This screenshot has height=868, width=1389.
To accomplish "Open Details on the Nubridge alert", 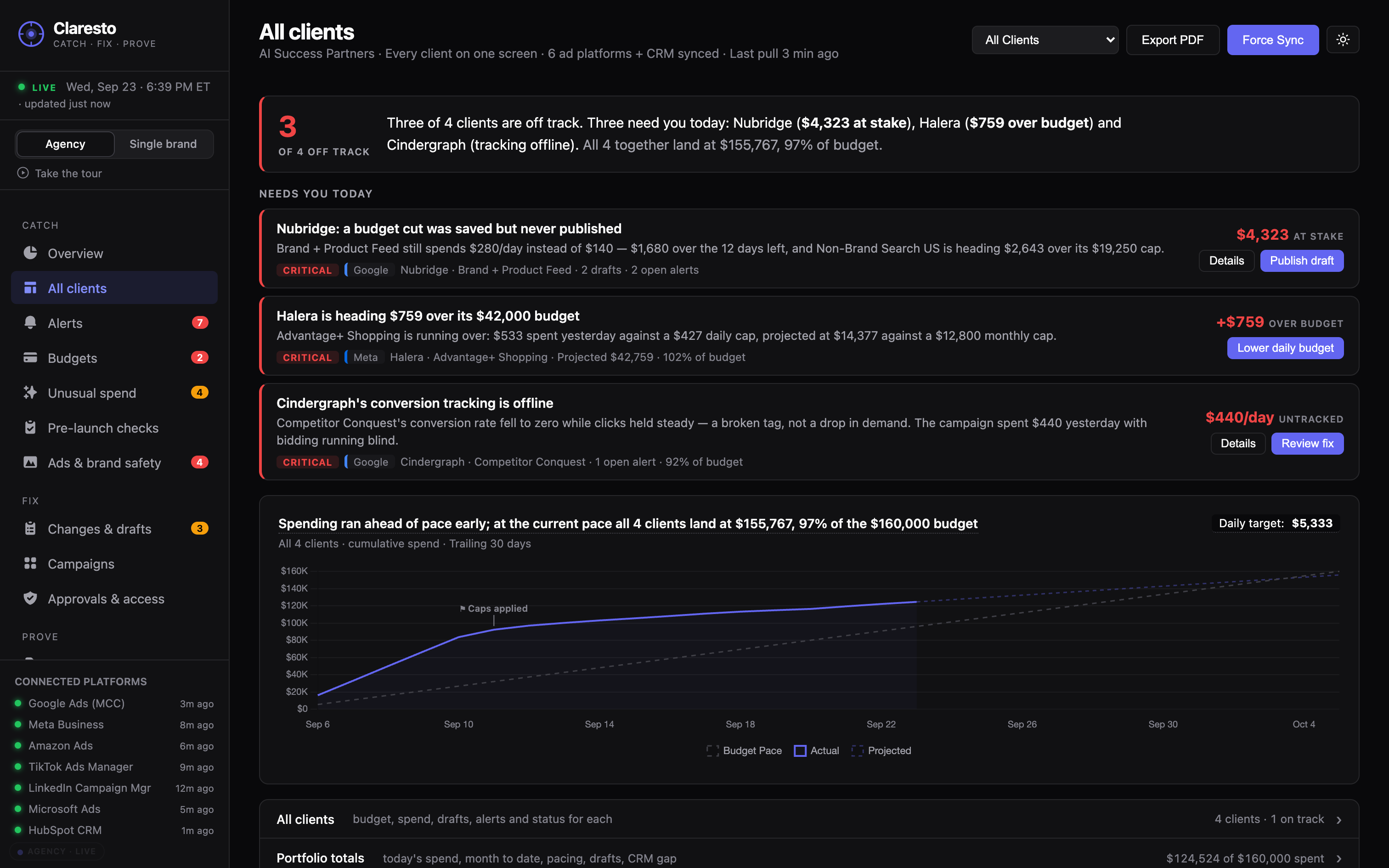I will (x=1226, y=261).
